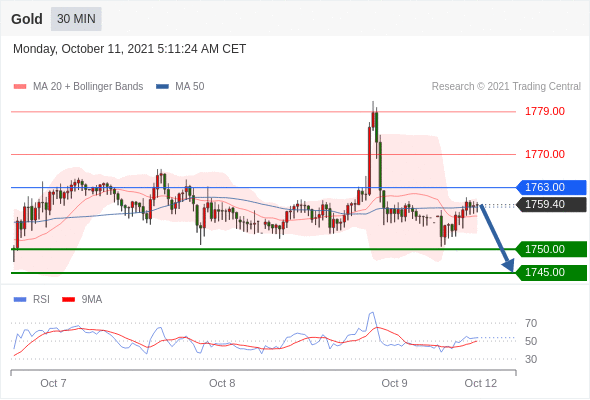Select the Oct 12 date axis label
The image size is (590, 400).
click(x=481, y=383)
